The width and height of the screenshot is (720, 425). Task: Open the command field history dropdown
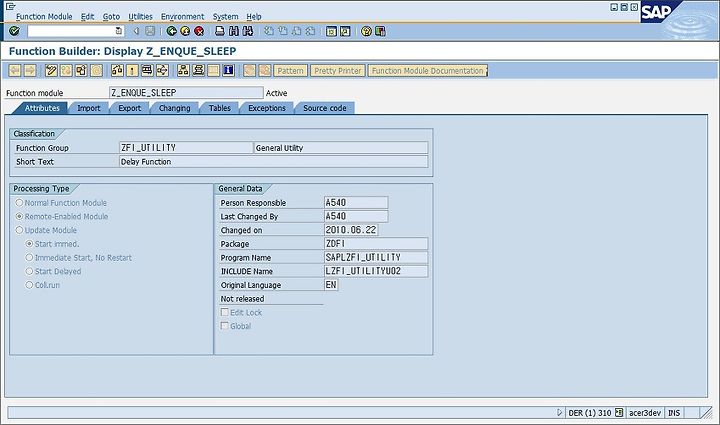pyautogui.click(x=119, y=31)
